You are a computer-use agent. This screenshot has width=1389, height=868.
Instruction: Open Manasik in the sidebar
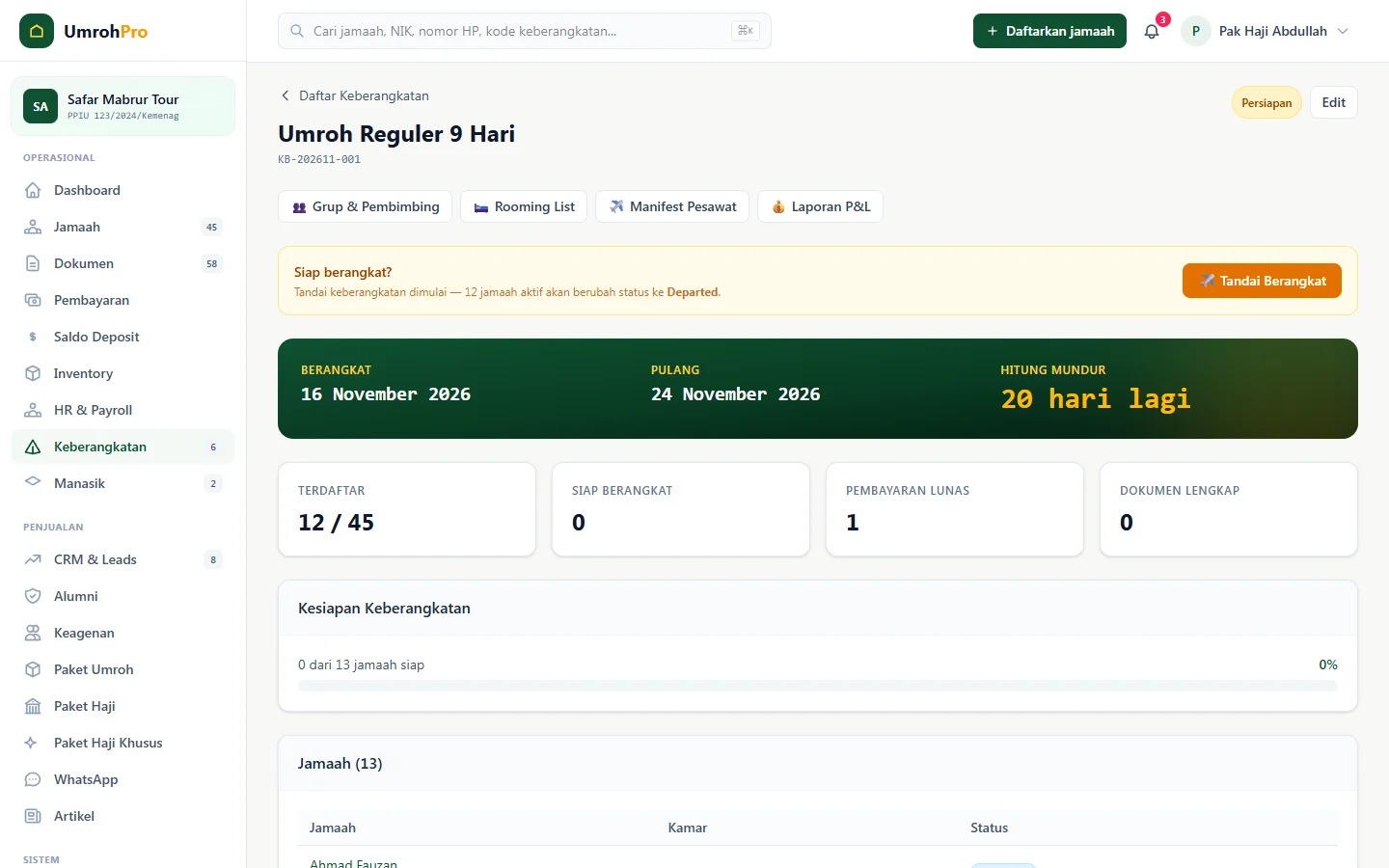coord(123,483)
